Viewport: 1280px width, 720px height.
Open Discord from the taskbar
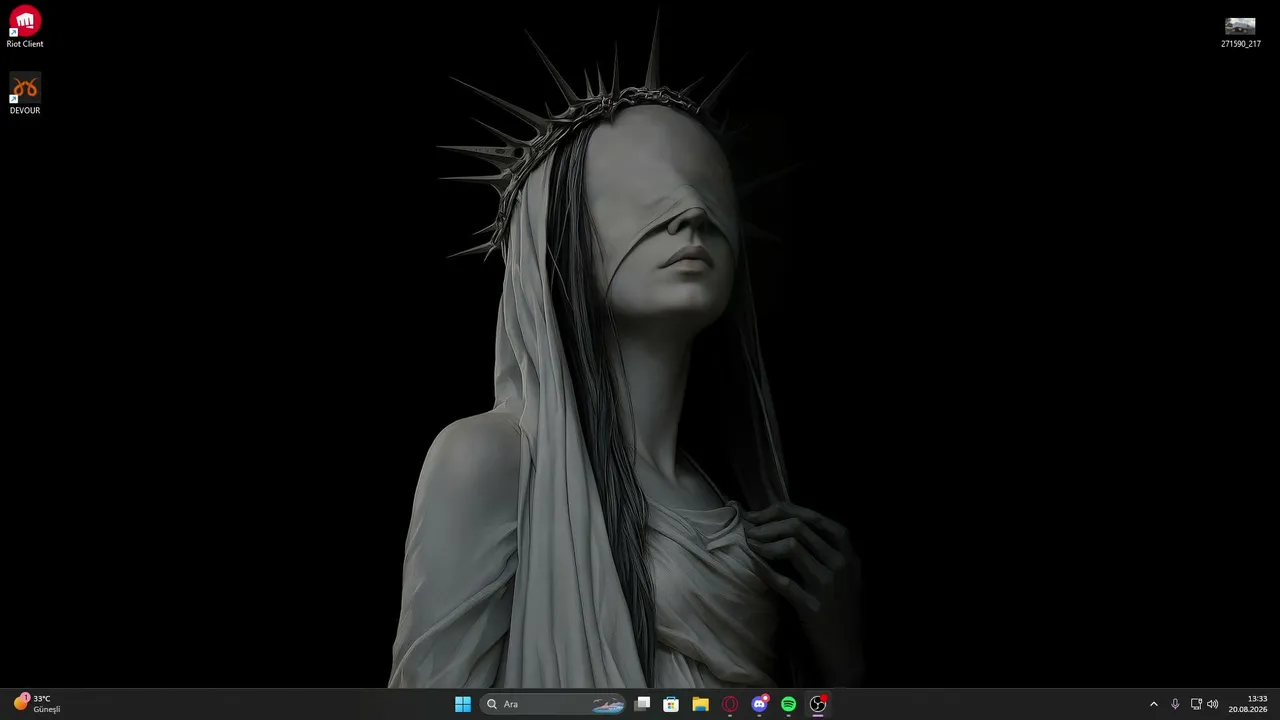[x=759, y=704]
